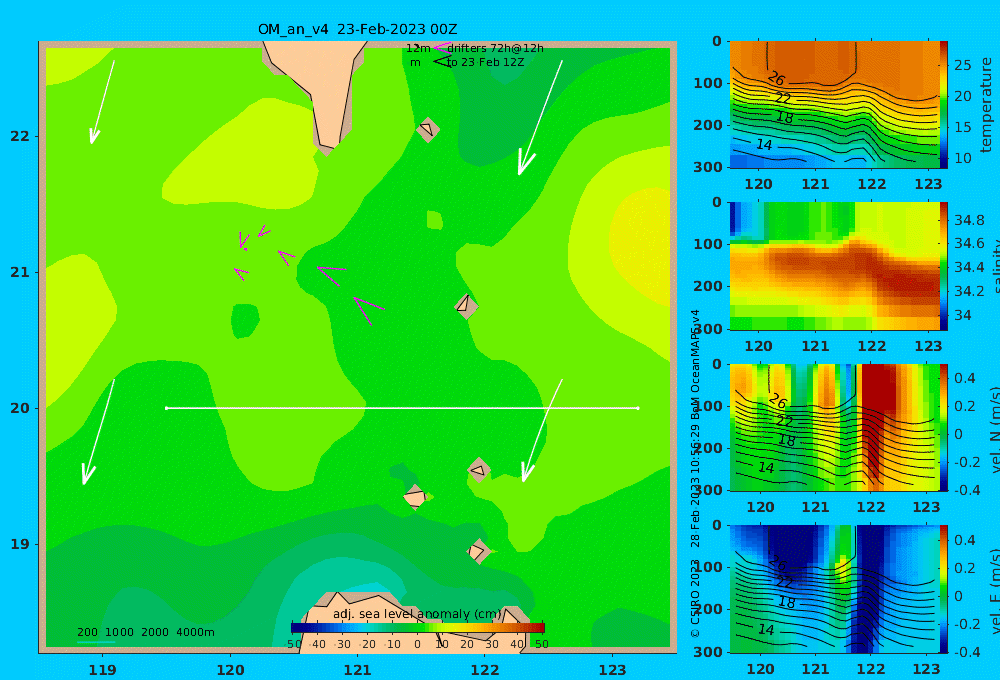Click the salinity colorbar

944,266
